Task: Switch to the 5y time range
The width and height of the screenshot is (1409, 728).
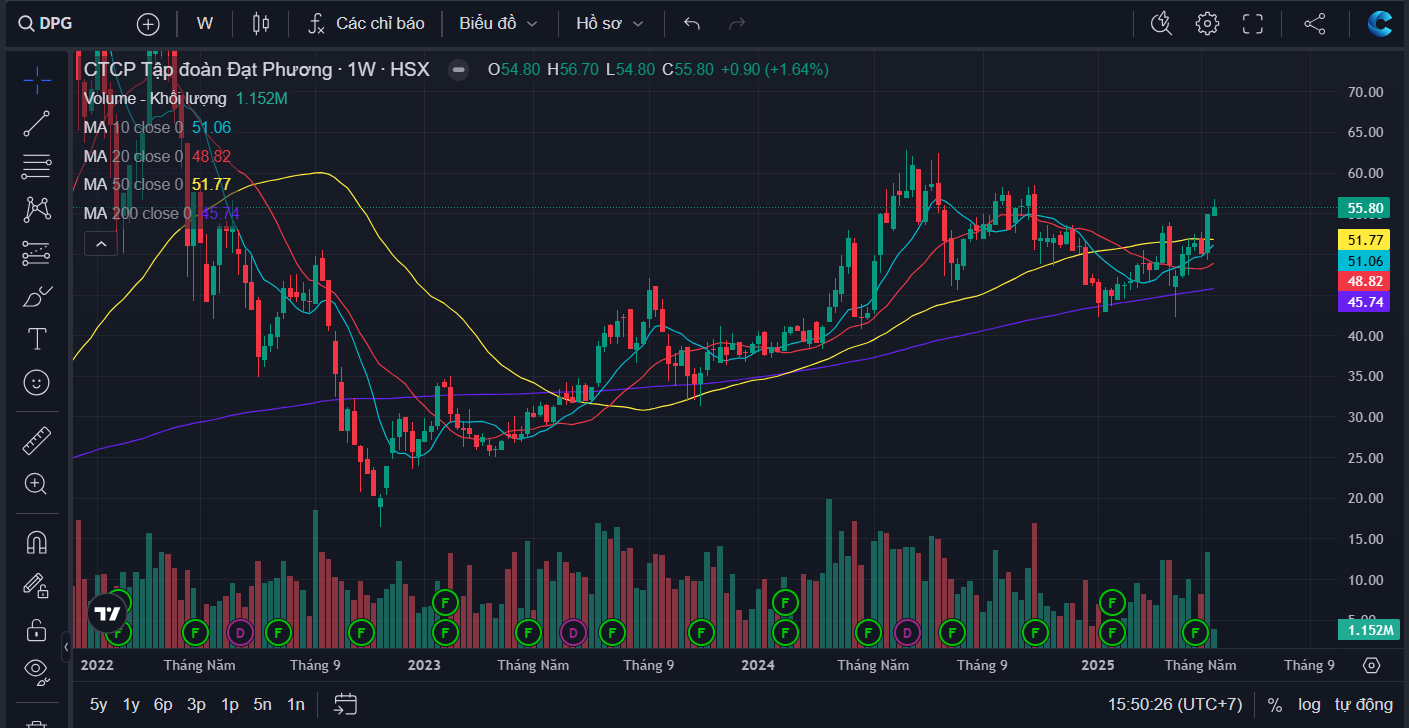Action: point(98,704)
